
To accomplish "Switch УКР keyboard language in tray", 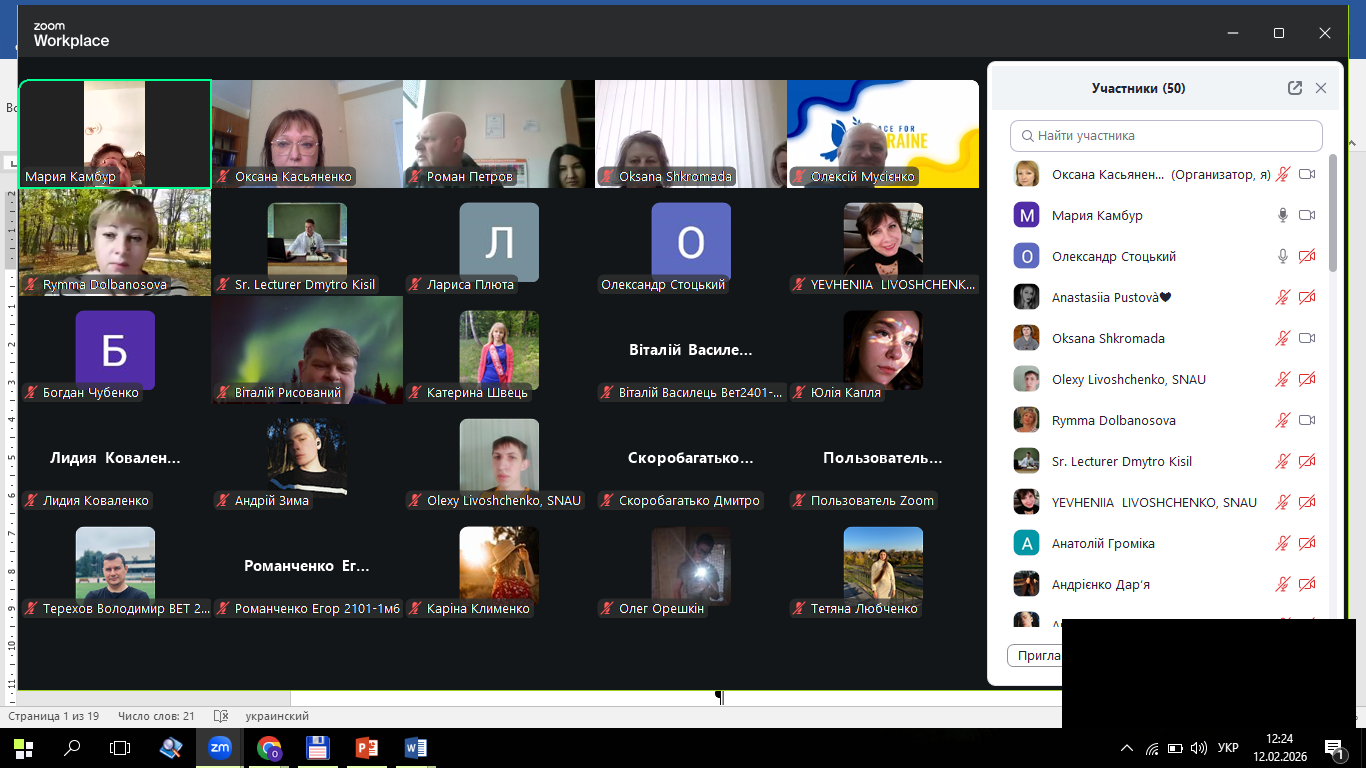I will click(x=1229, y=748).
